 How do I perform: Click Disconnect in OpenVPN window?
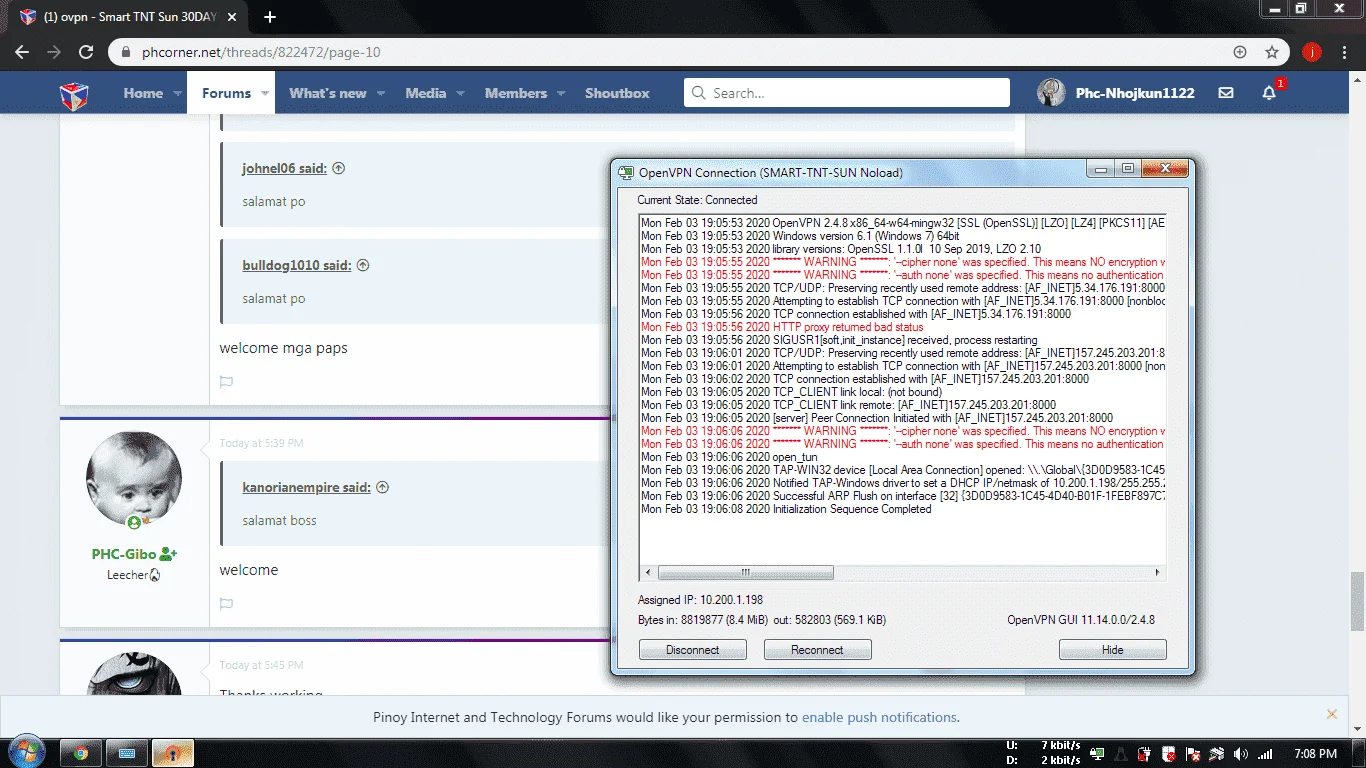693,650
